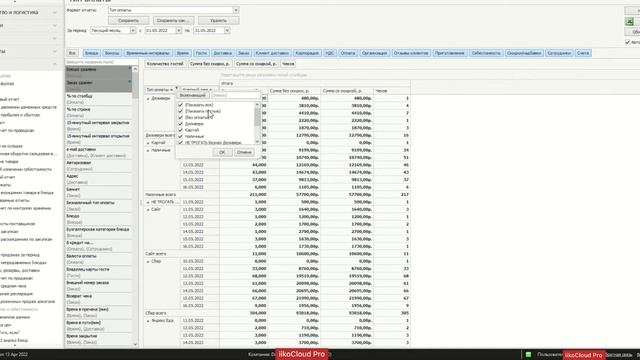Click the Чеков data field
640x360 pixels.
(288, 64)
